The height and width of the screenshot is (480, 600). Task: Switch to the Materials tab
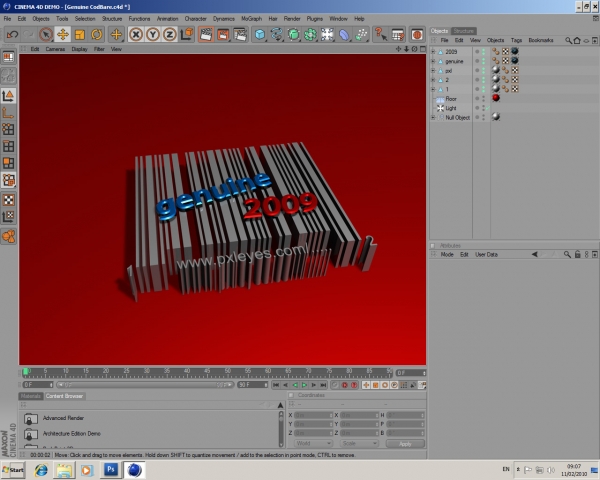(x=31, y=396)
